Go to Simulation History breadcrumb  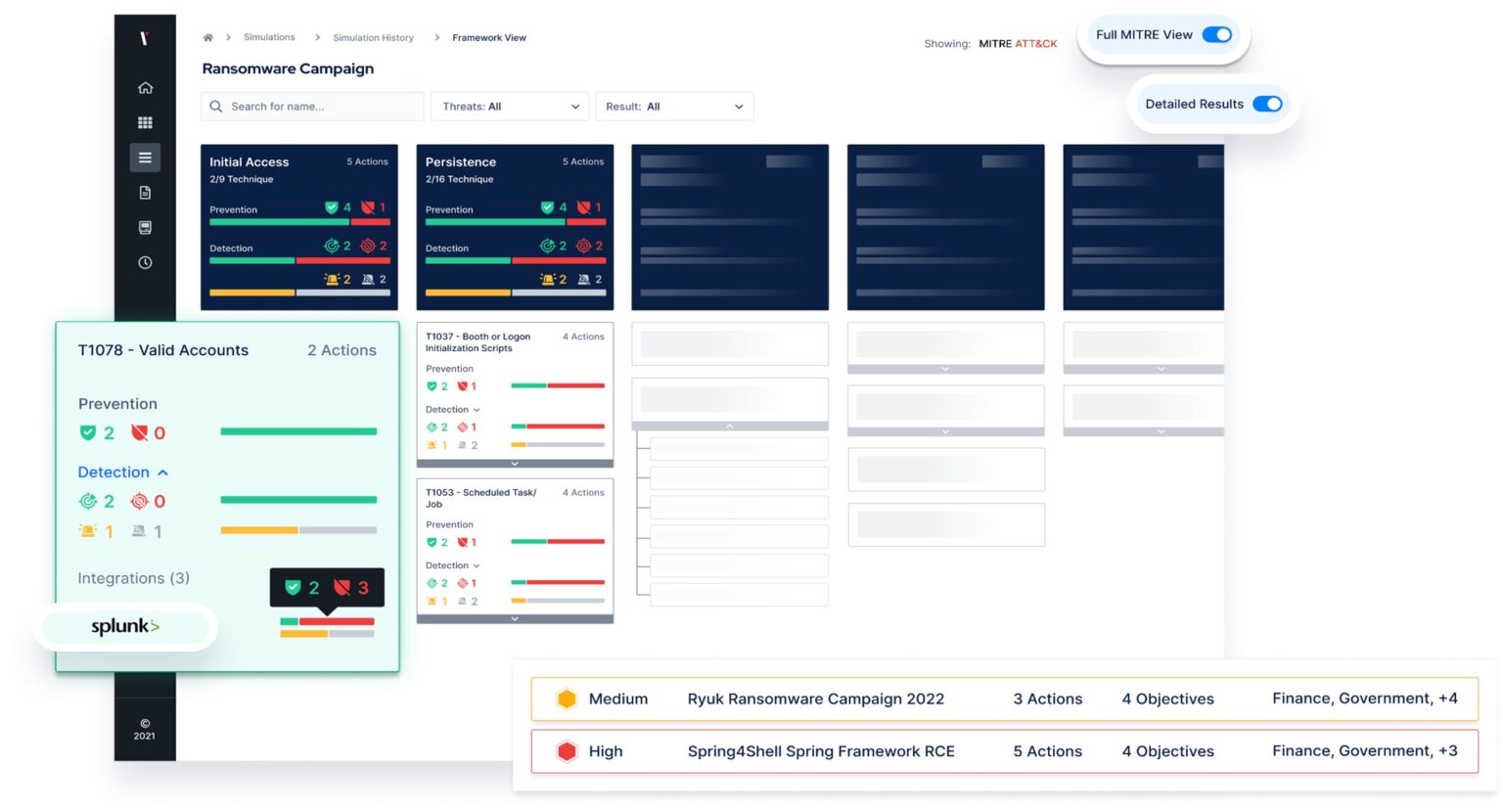coord(373,38)
